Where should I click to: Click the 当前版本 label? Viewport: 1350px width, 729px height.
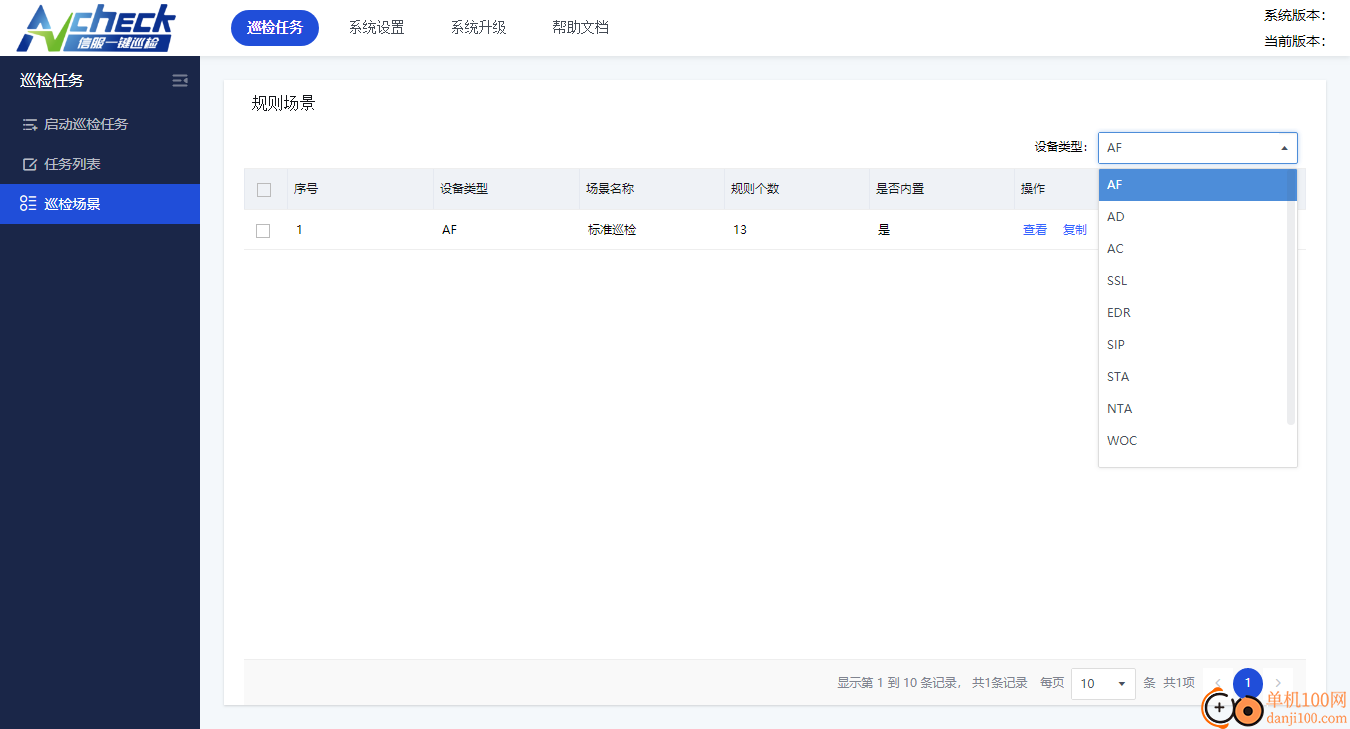(1295, 41)
